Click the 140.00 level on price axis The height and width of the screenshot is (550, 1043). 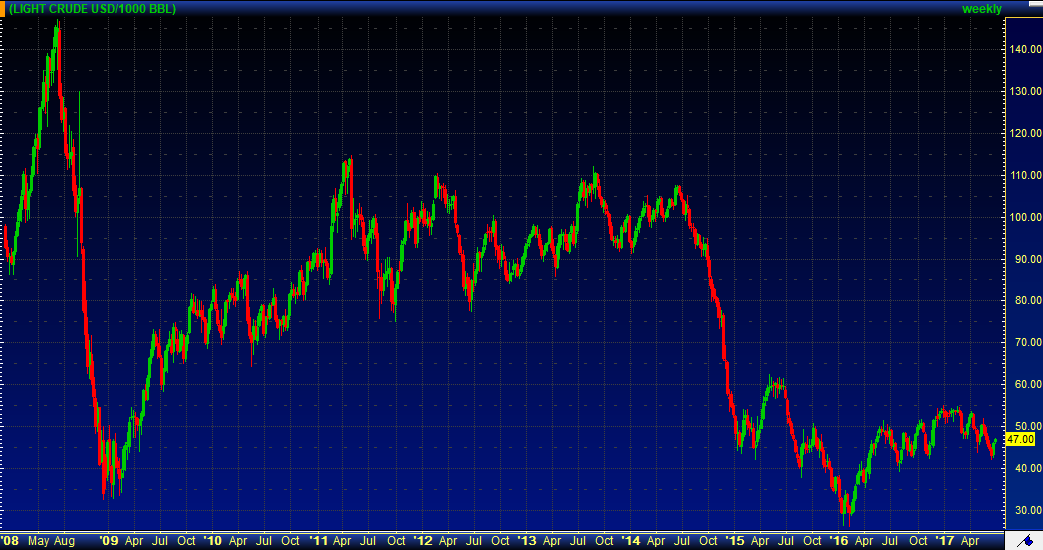[1022, 49]
